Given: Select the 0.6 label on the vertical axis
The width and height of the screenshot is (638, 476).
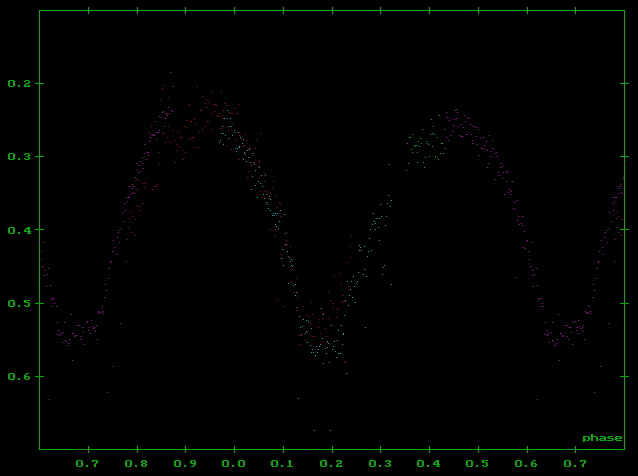Looking at the screenshot, I should click(x=18, y=377).
